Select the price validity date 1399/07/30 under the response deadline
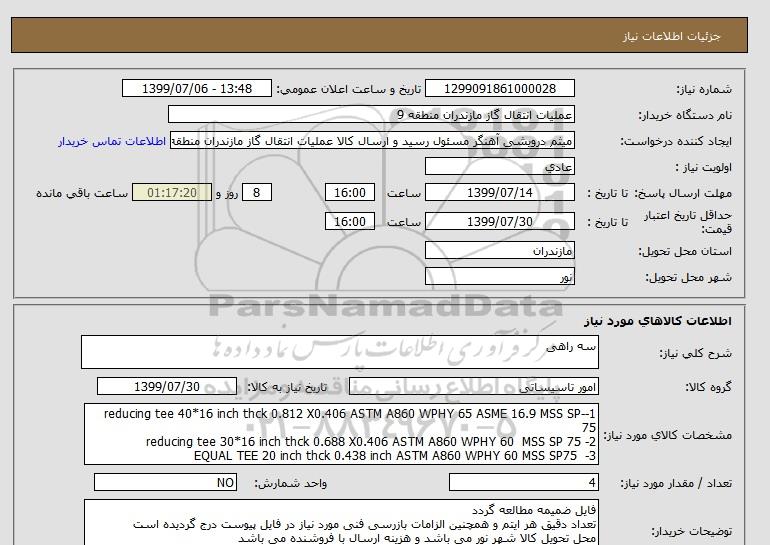The width and height of the screenshot is (770, 545). (499, 221)
